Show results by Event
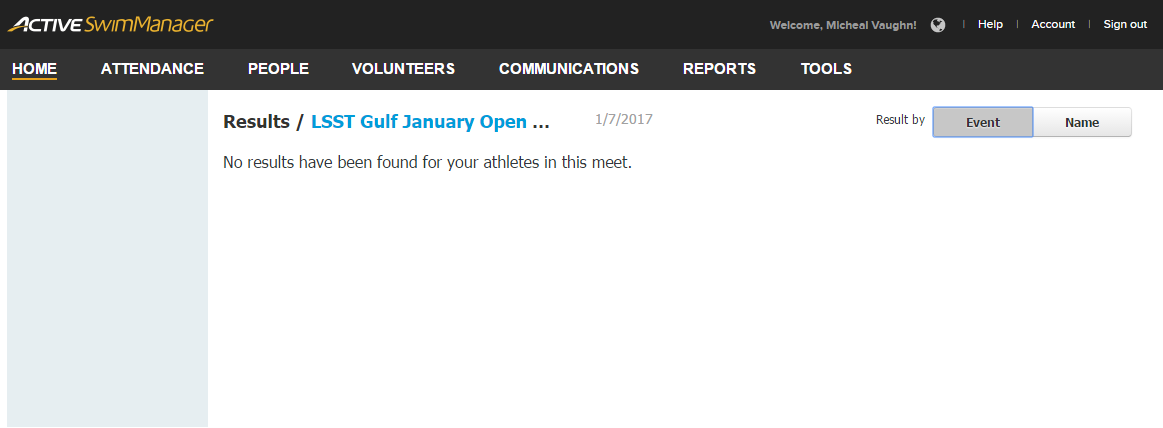1163x428 pixels. [983, 122]
